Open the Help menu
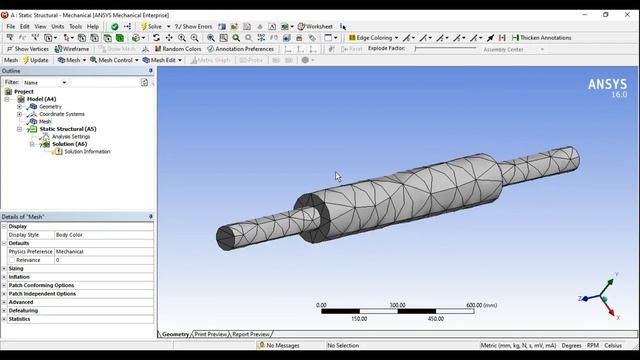Viewport: 640px width, 360px height. pos(93,27)
